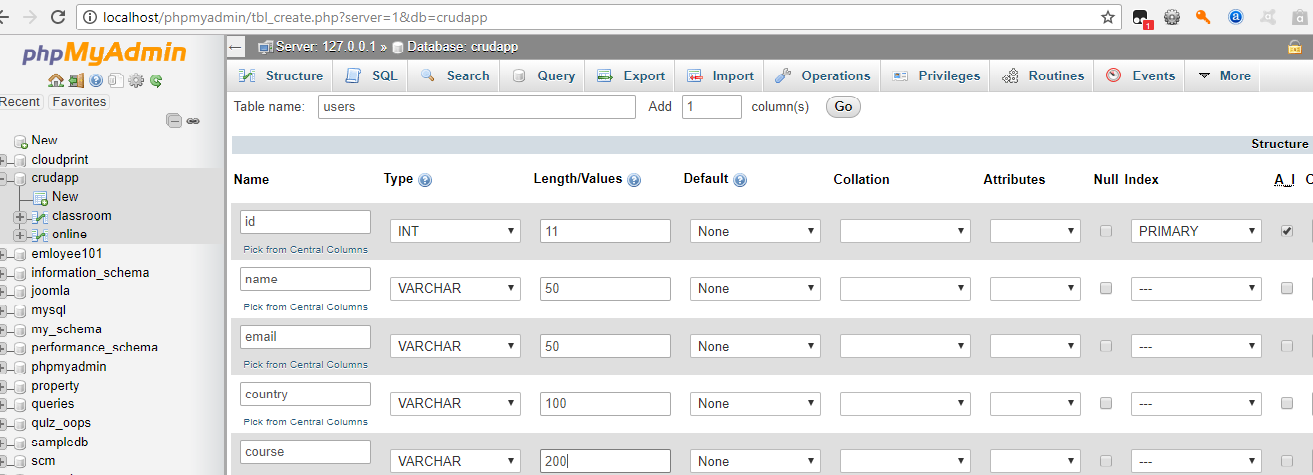This screenshot has height=475, width=1313.
Task: Open navigation panel settings gear icon
Action: 136,81
